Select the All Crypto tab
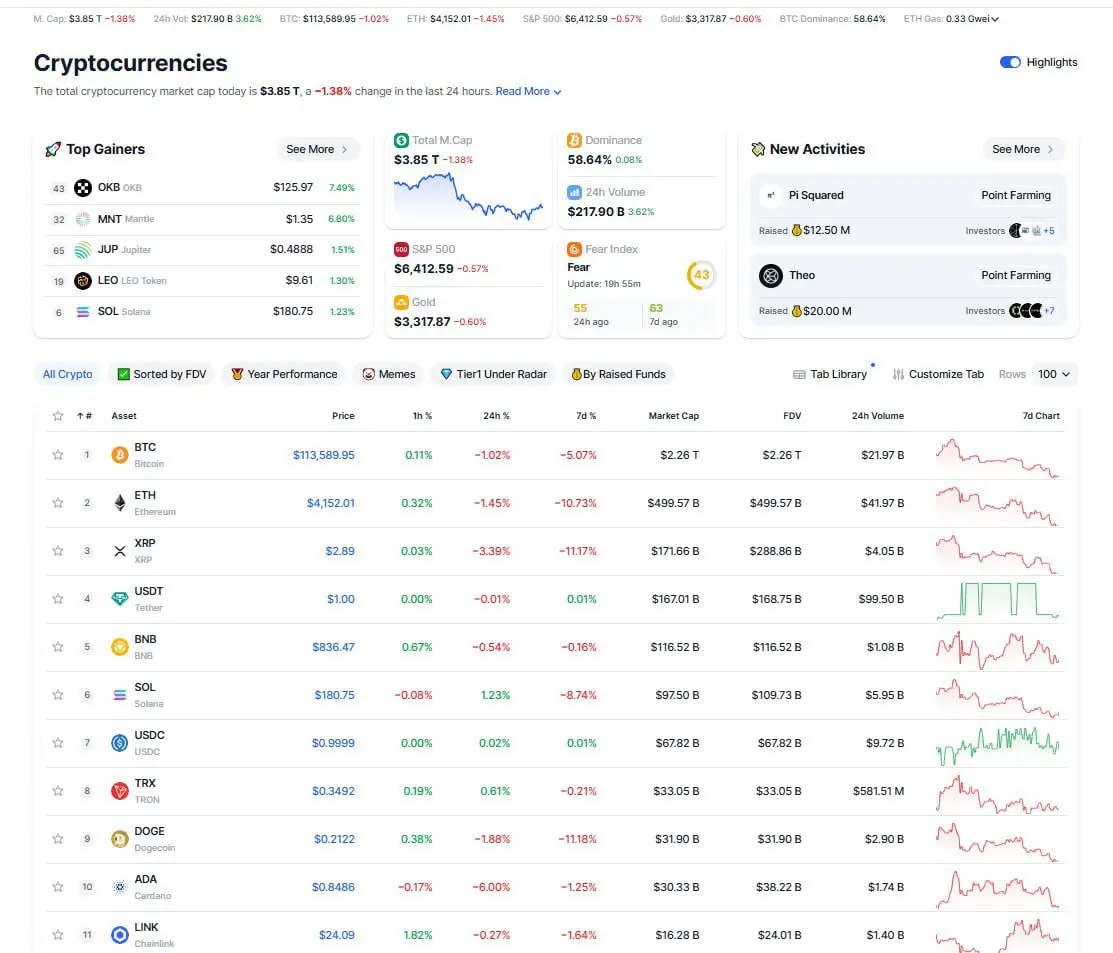The image size is (1113, 953). pos(67,374)
